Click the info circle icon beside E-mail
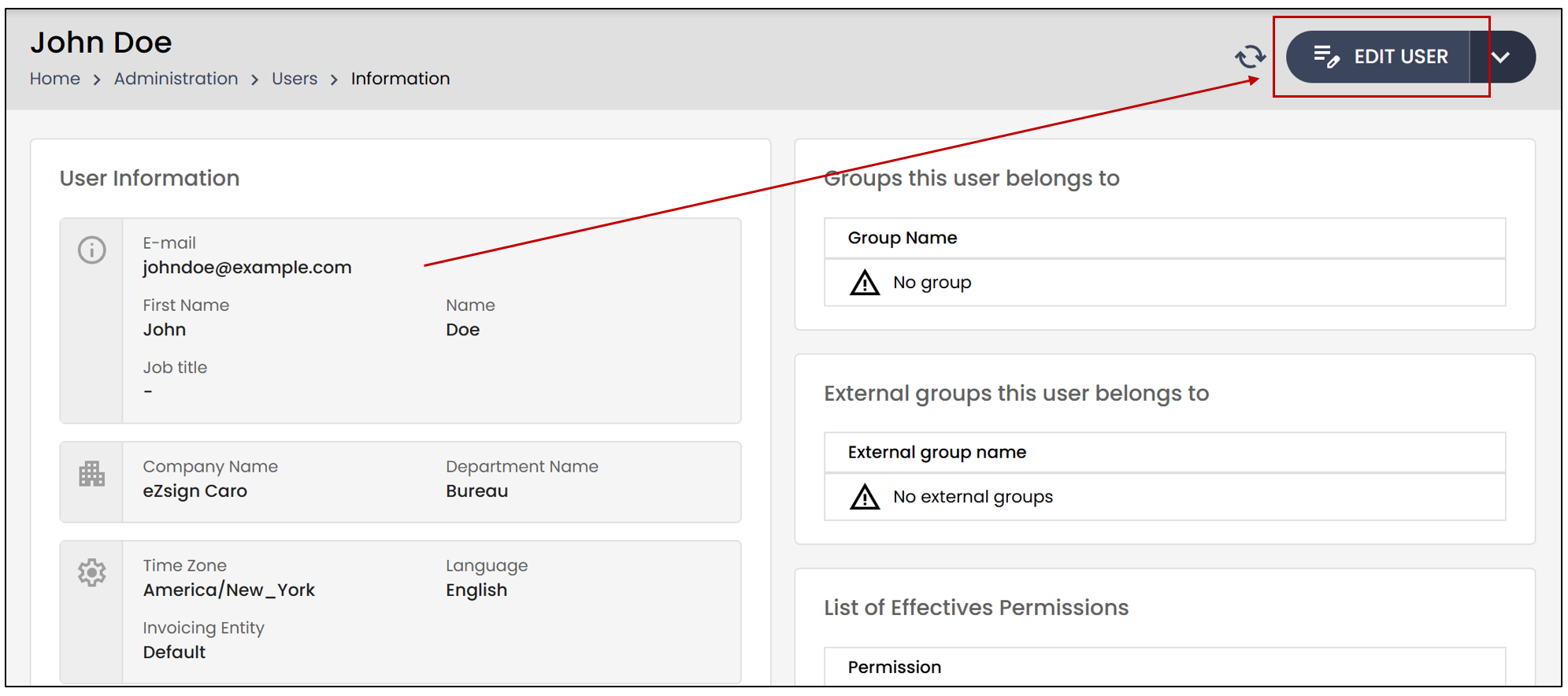This screenshot has width=1568, height=696. coord(92,250)
